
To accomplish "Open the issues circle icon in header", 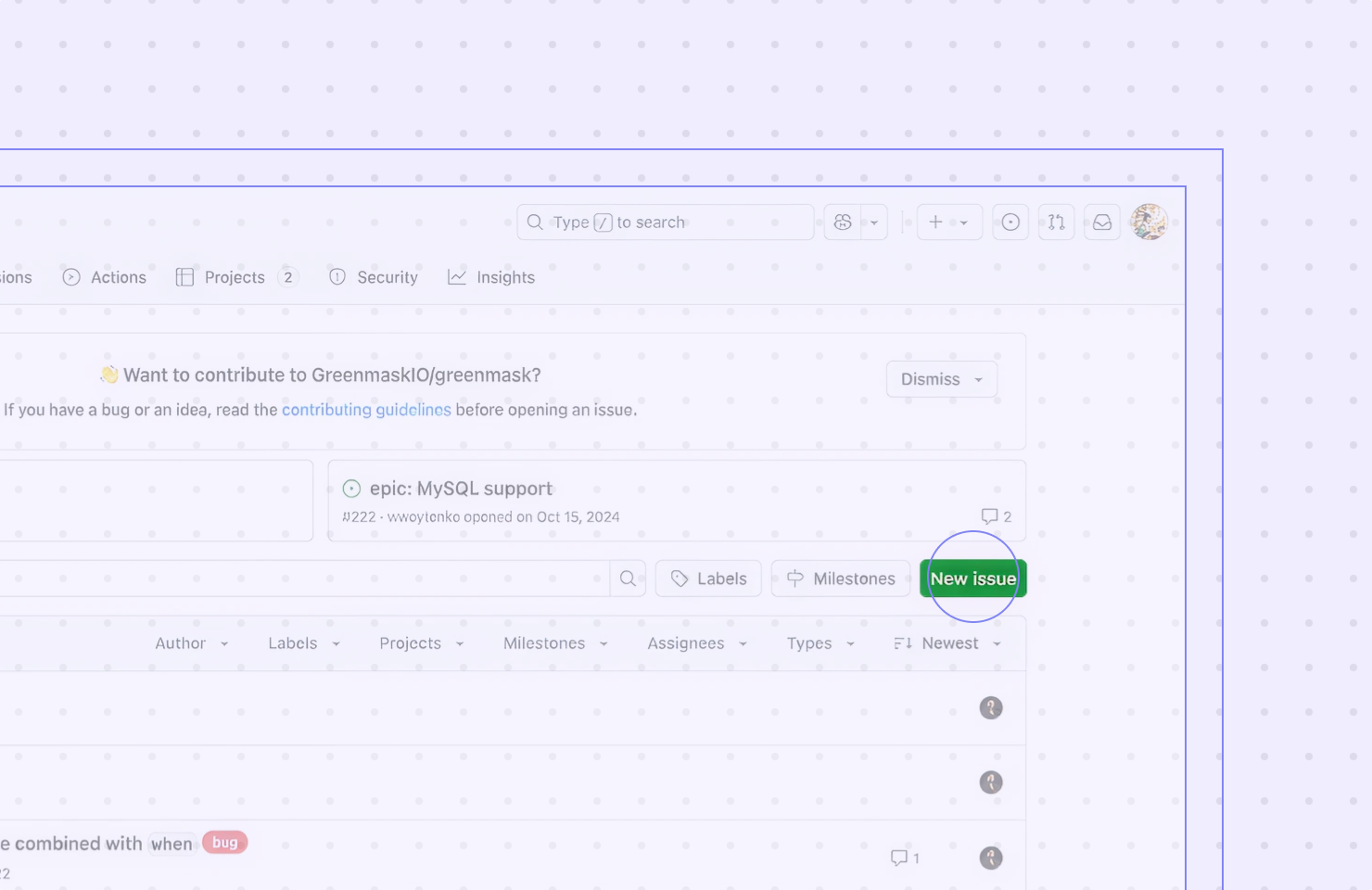I will (1010, 222).
